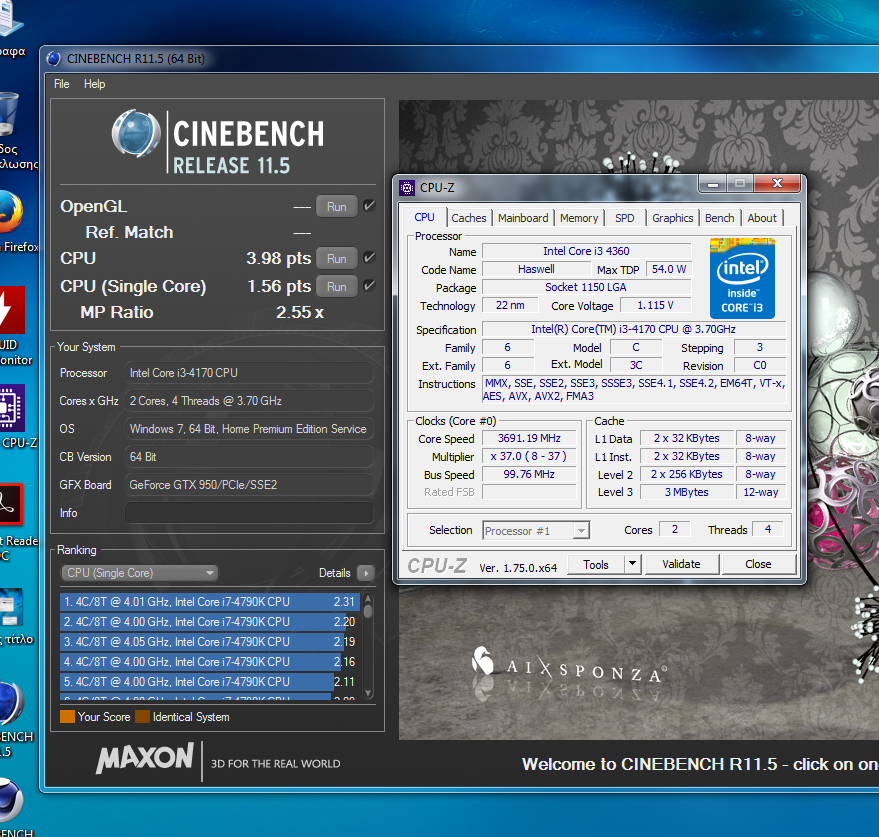Open the CINEBENCH 11.5 desktop shortcut

point(10,704)
